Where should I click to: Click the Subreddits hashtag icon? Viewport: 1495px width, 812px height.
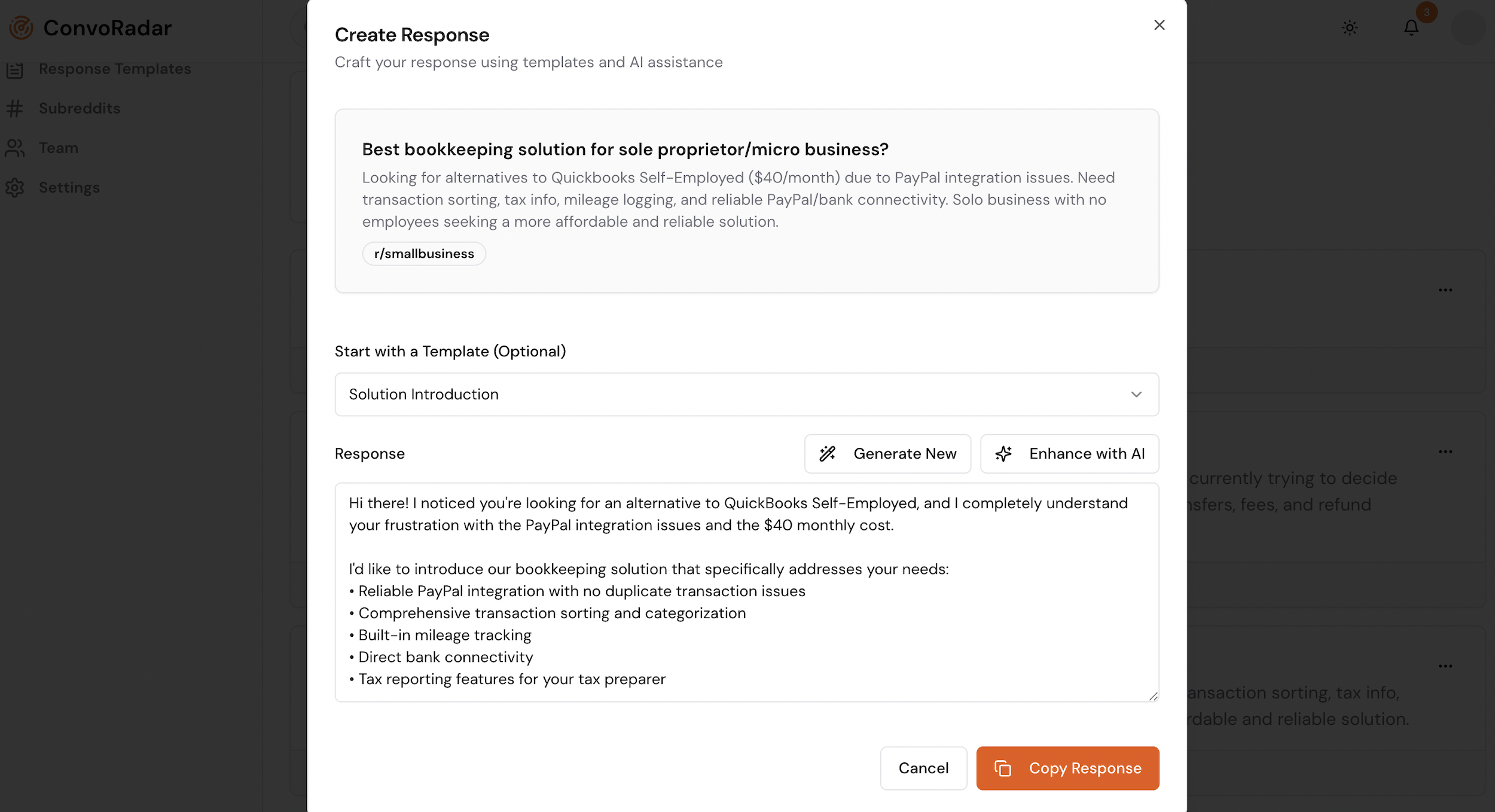click(x=15, y=108)
